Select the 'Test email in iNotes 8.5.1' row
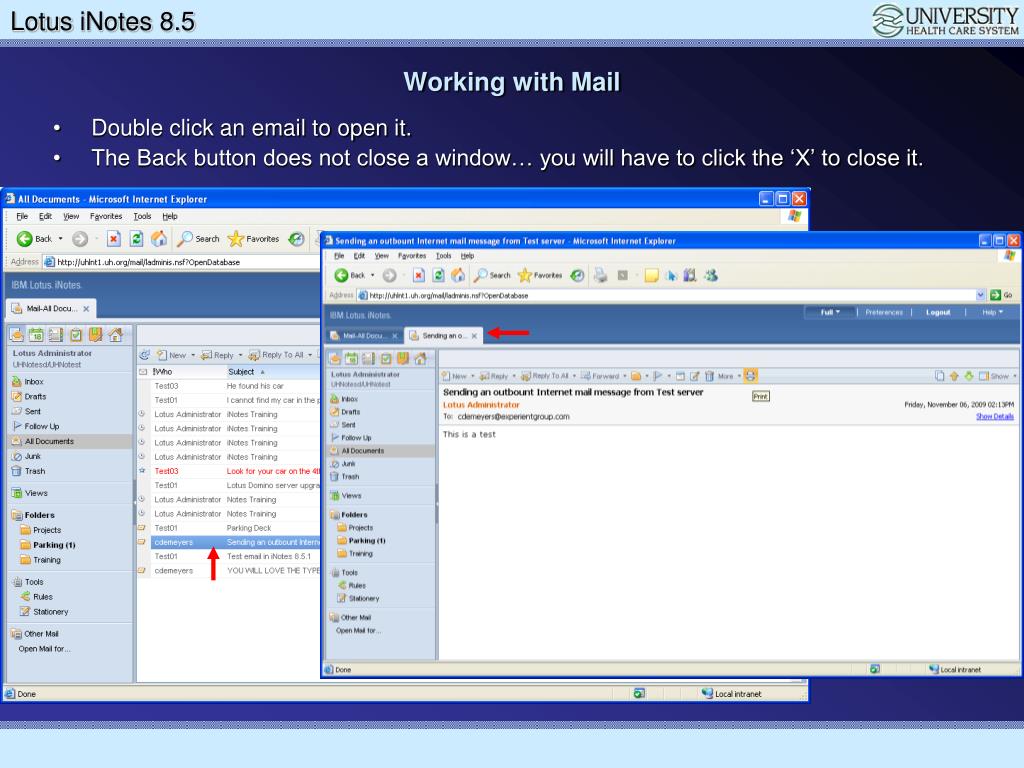 (229, 556)
